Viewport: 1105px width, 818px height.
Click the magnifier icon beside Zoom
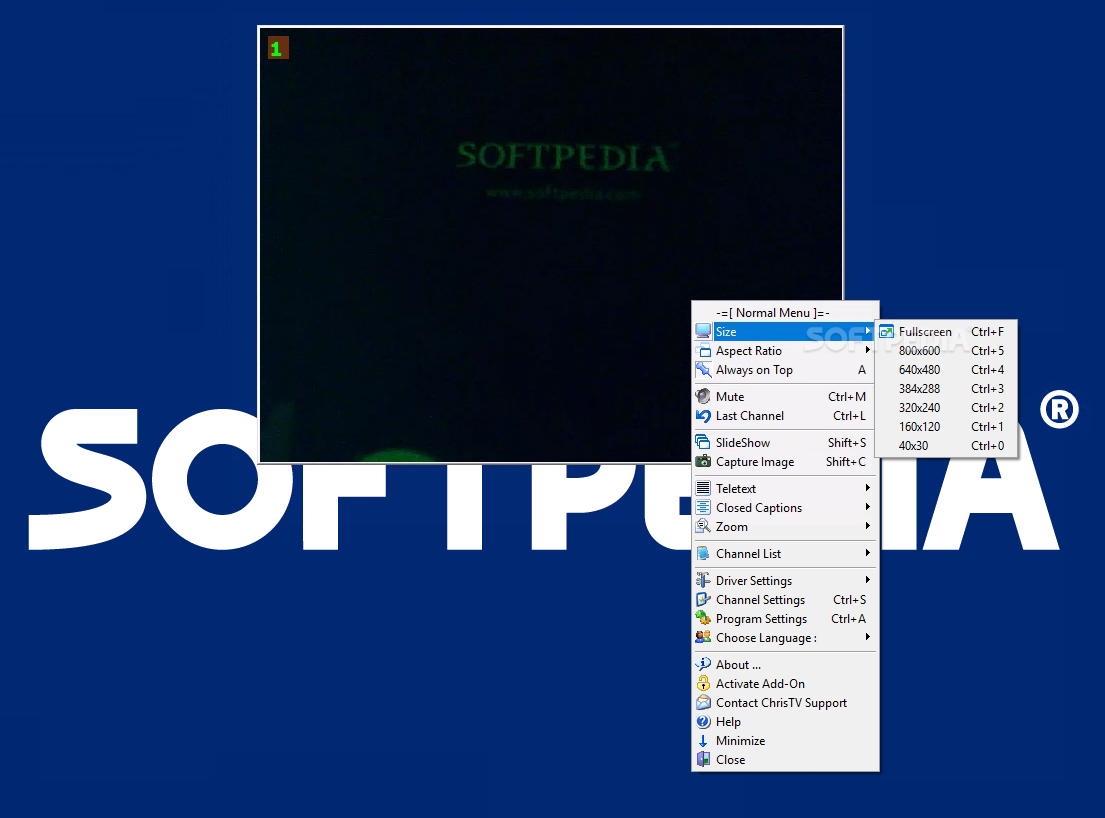[703, 526]
